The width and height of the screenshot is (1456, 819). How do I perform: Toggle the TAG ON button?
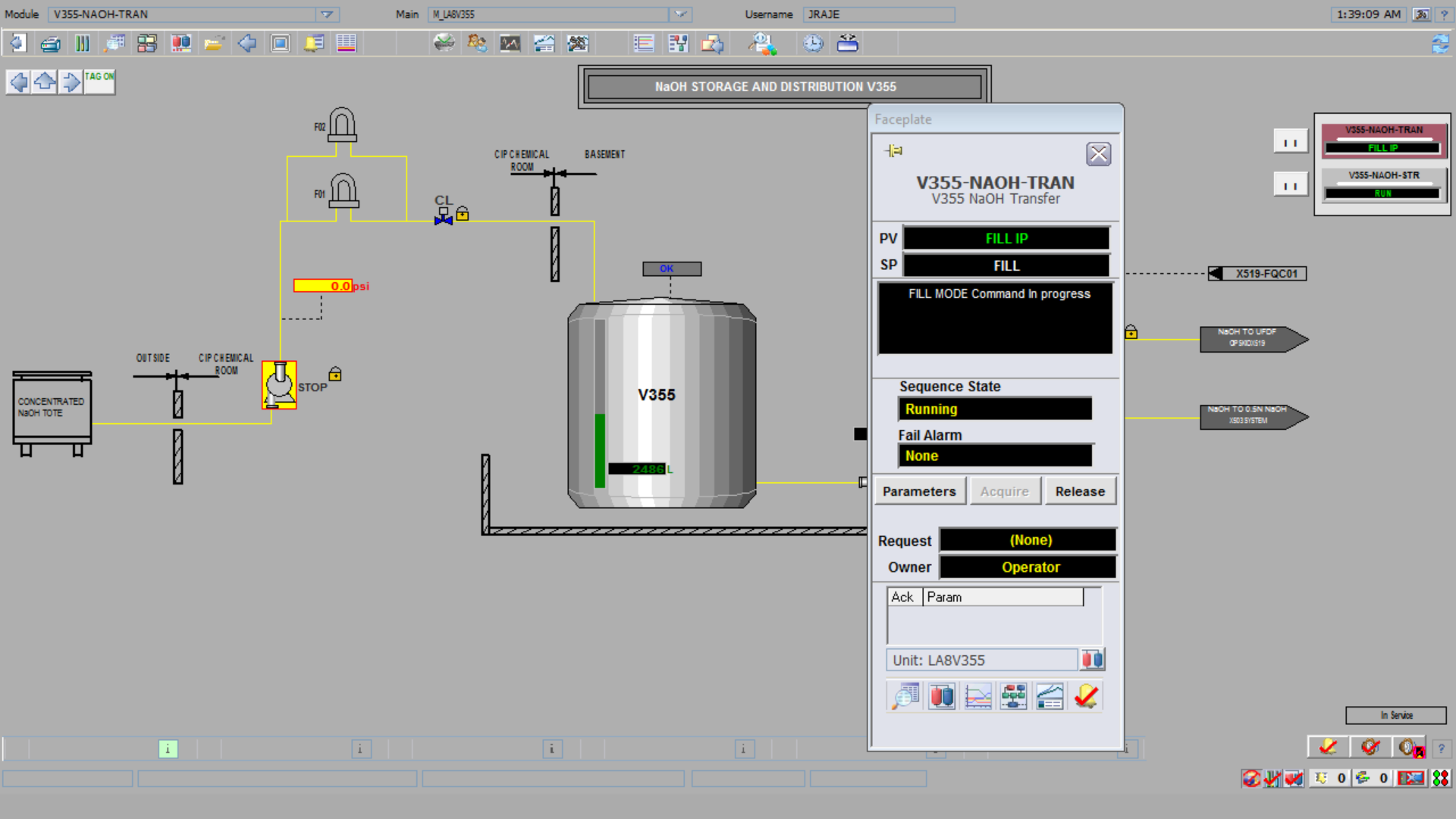click(x=99, y=81)
